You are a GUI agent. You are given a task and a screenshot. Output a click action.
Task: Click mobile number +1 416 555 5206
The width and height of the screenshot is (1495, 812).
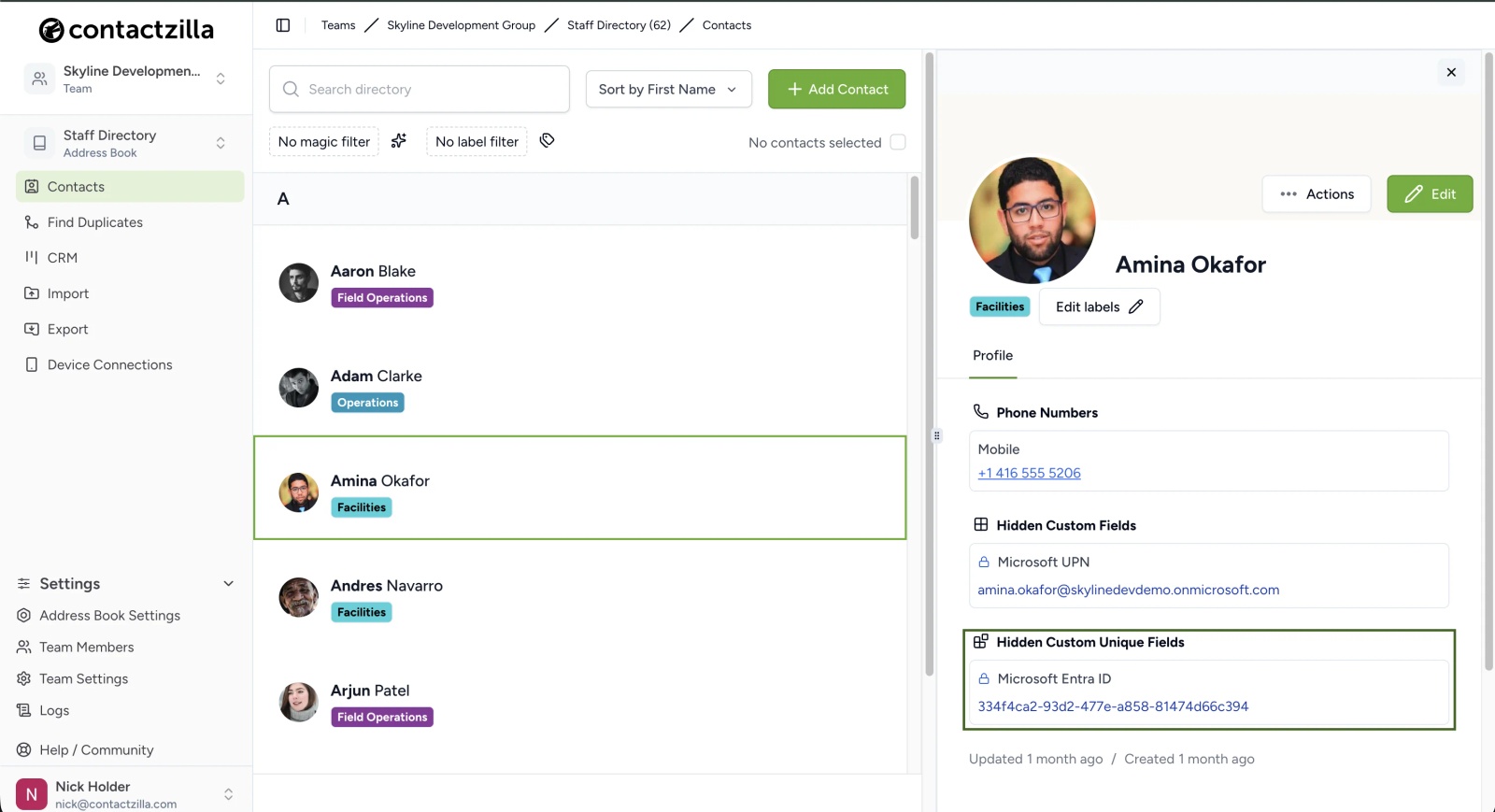click(x=1029, y=474)
